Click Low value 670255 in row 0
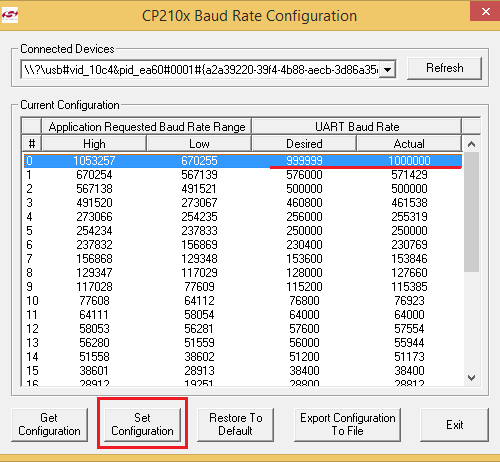The height and width of the screenshot is (462, 500). pos(199,161)
